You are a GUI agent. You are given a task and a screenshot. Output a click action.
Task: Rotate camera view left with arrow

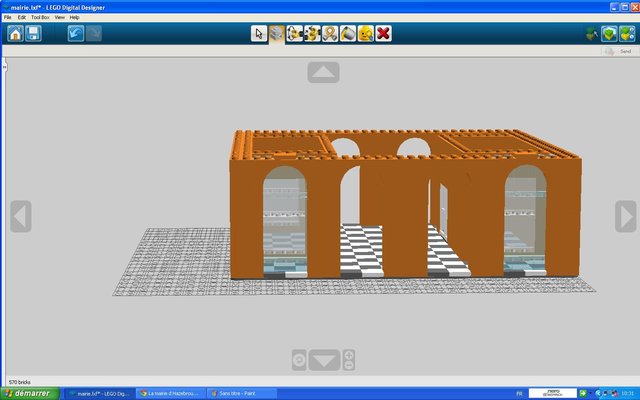pyautogui.click(x=21, y=216)
